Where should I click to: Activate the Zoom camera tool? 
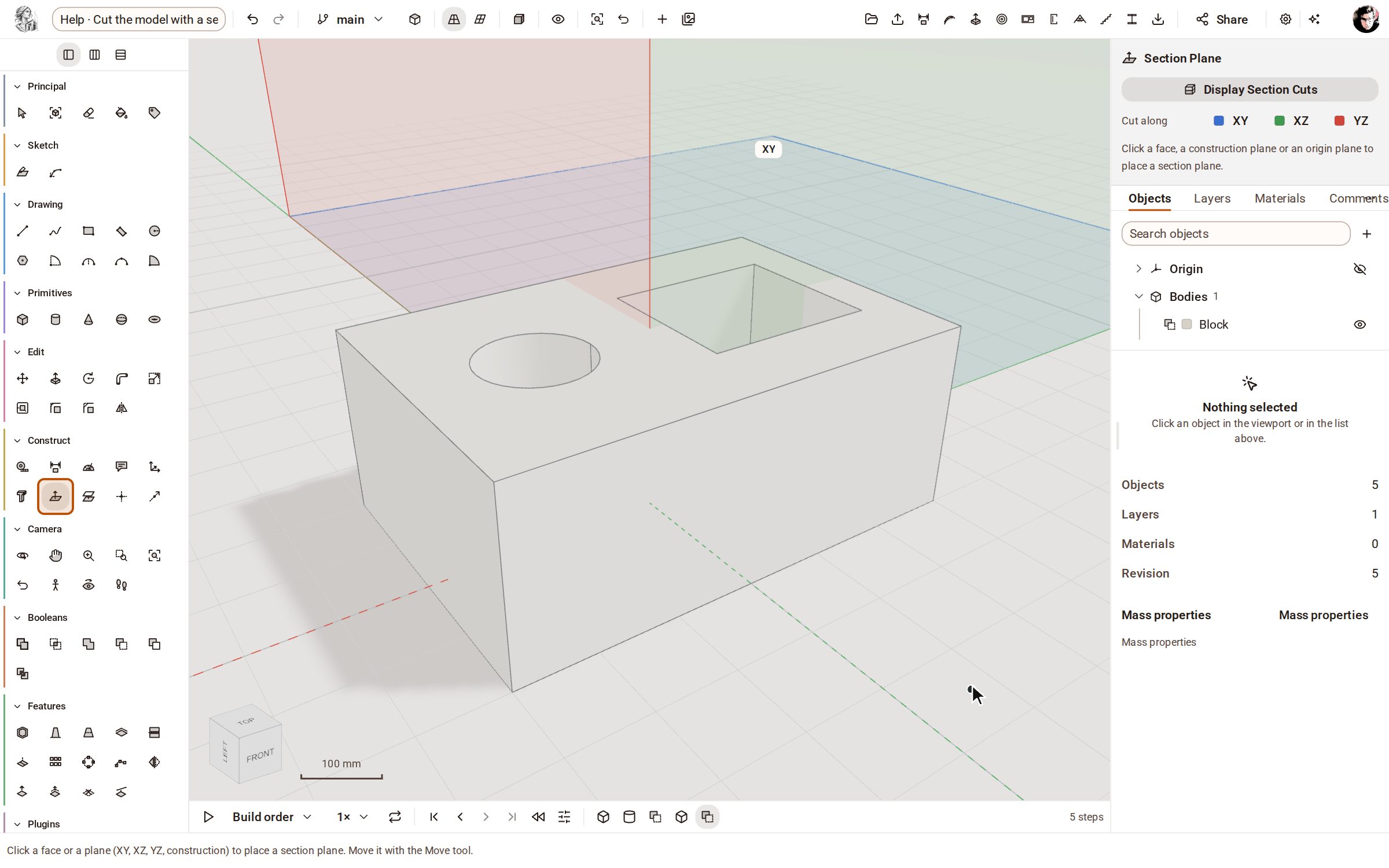point(89,556)
